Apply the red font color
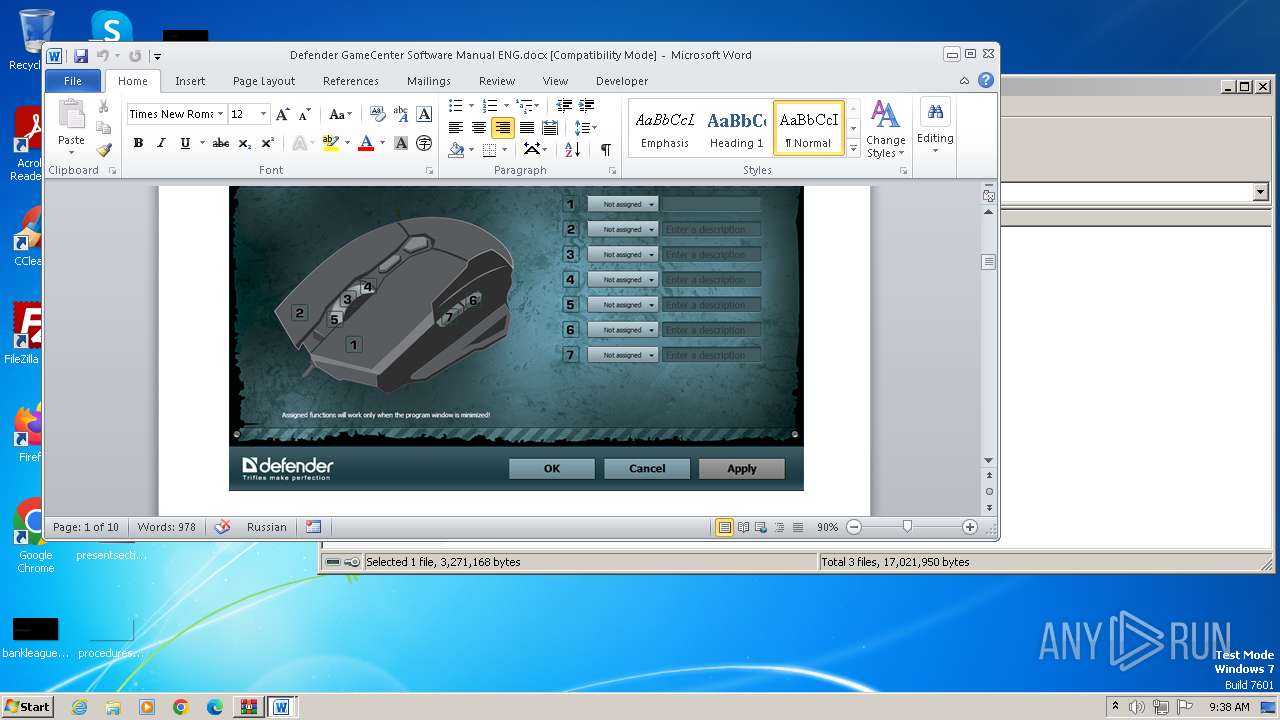Image resolution: width=1280 pixels, height=720 pixels. pos(366,143)
